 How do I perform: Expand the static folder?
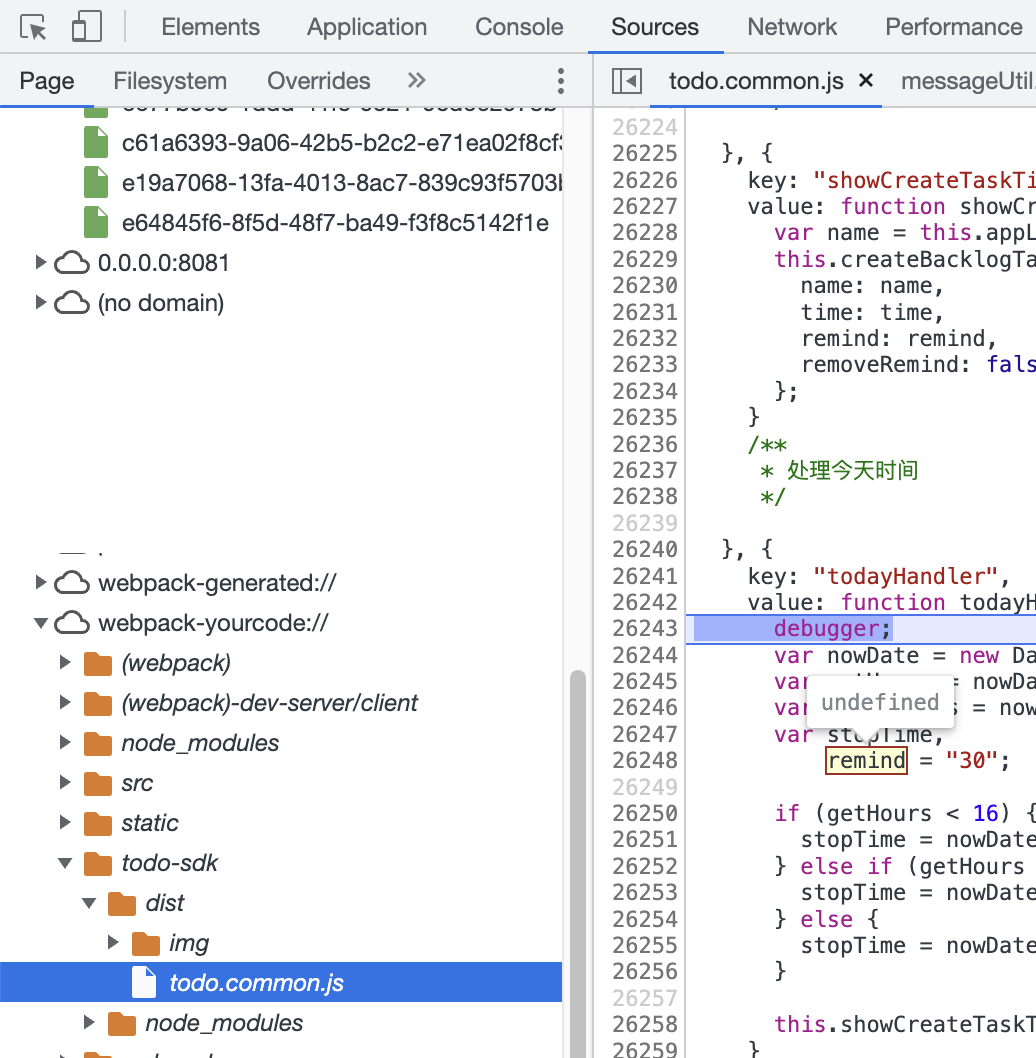tap(65, 823)
